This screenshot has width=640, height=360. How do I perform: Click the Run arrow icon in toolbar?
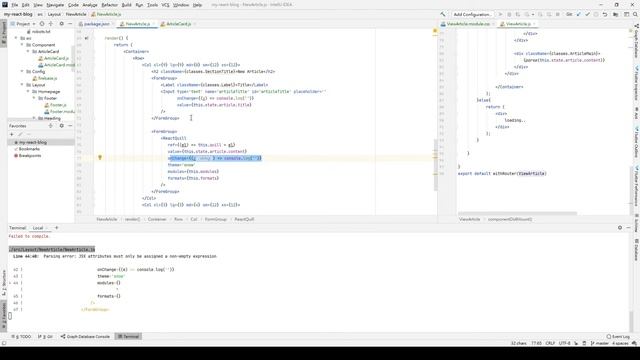coord(500,14)
